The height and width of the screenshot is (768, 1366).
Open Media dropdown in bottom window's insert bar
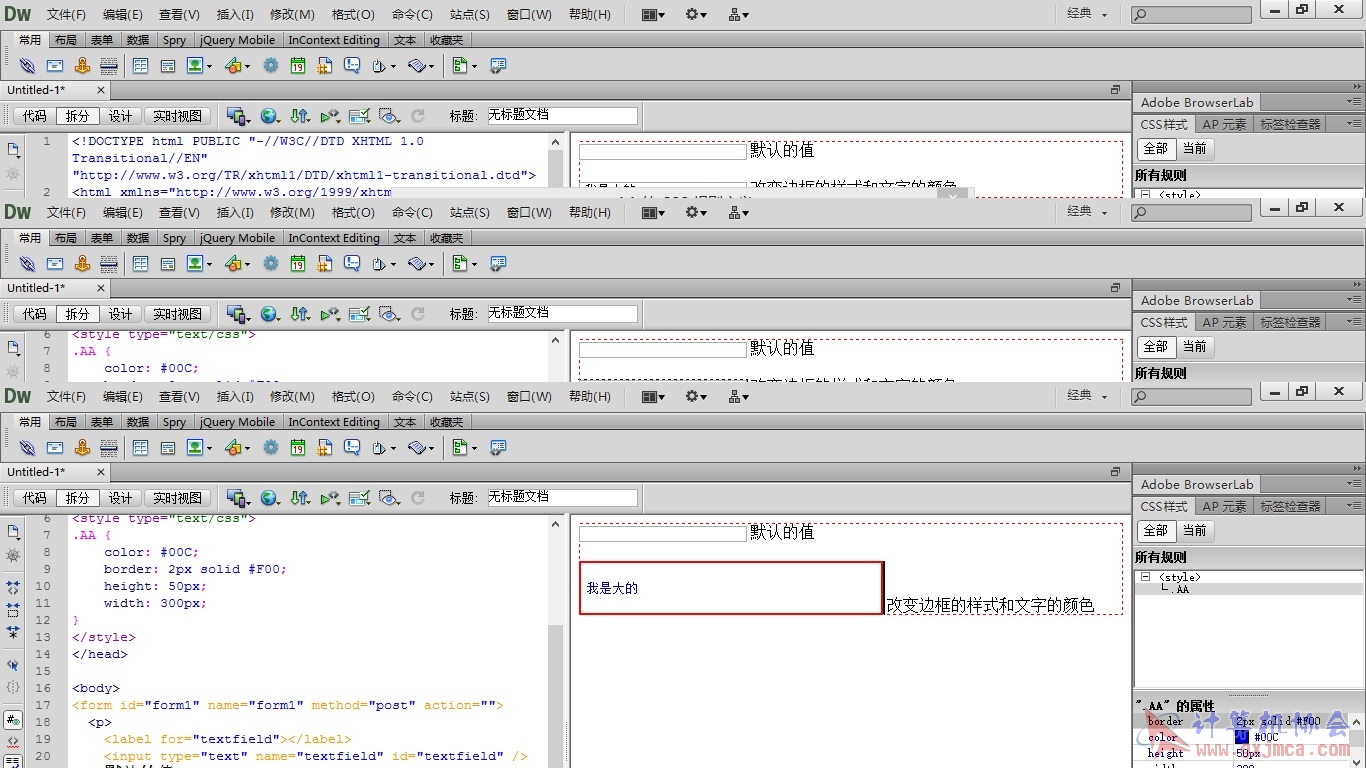point(237,448)
